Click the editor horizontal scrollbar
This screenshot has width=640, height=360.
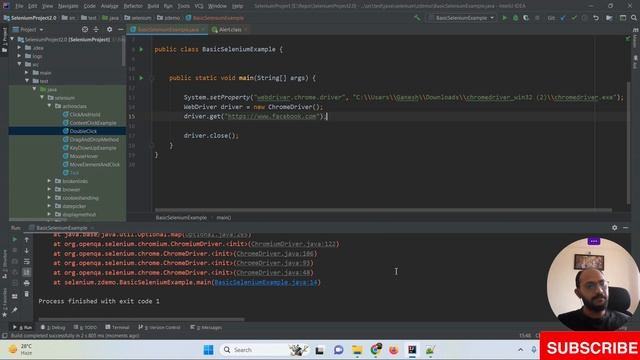pos(384,210)
